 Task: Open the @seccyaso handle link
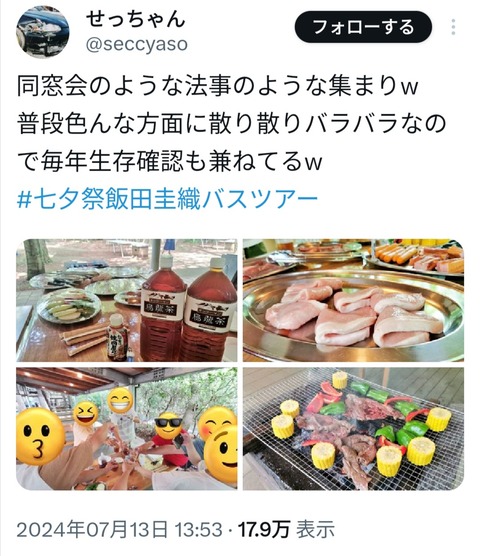click(137, 45)
